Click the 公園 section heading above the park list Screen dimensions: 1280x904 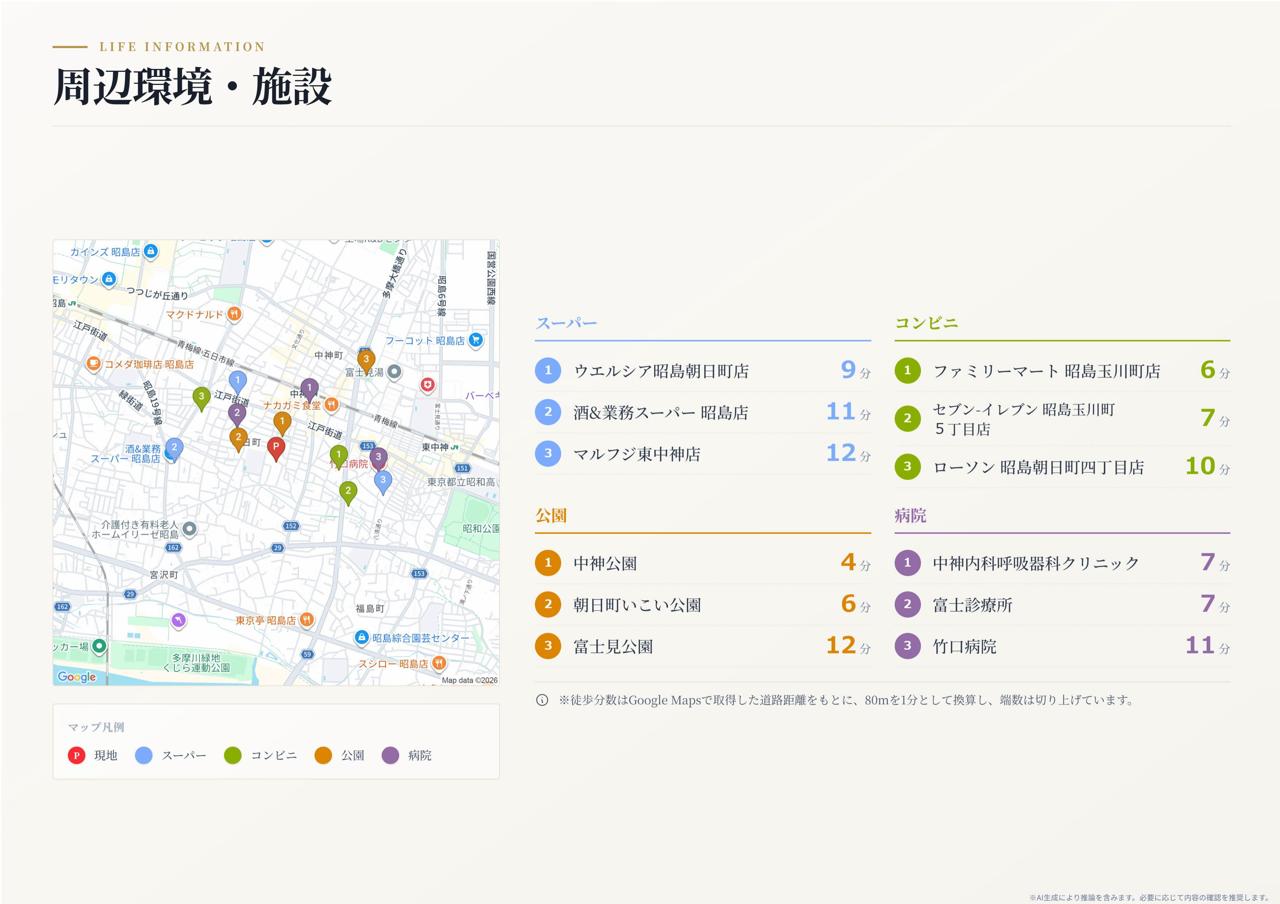point(551,516)
